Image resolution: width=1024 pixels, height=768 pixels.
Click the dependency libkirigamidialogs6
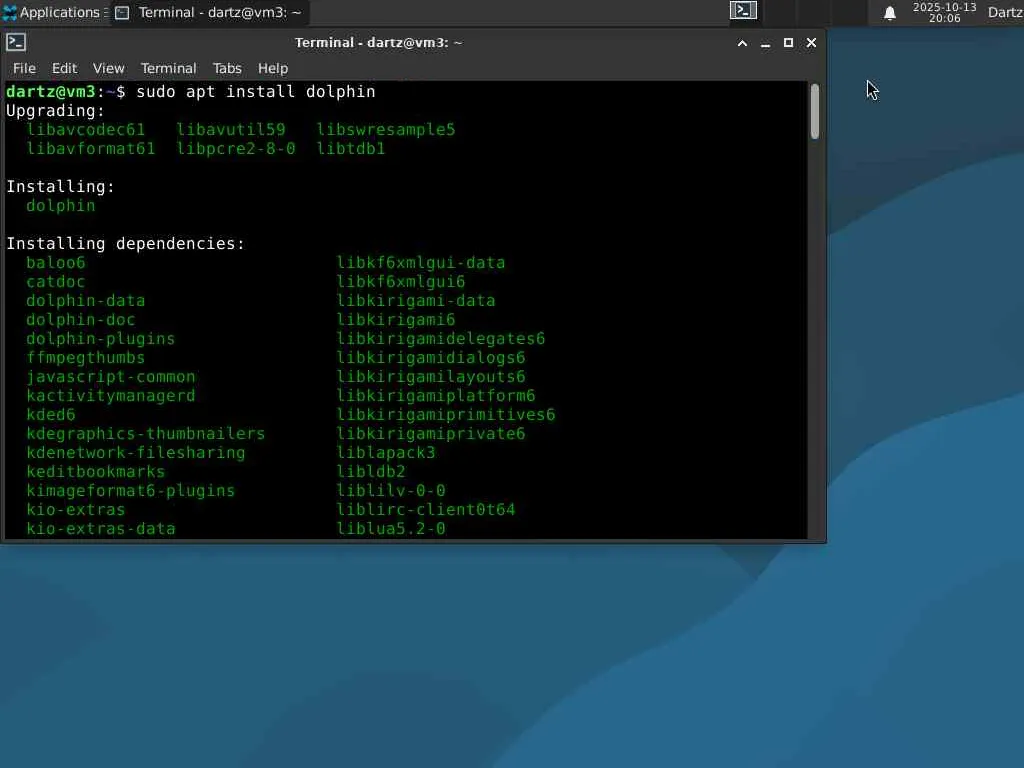tap(431, 357)
